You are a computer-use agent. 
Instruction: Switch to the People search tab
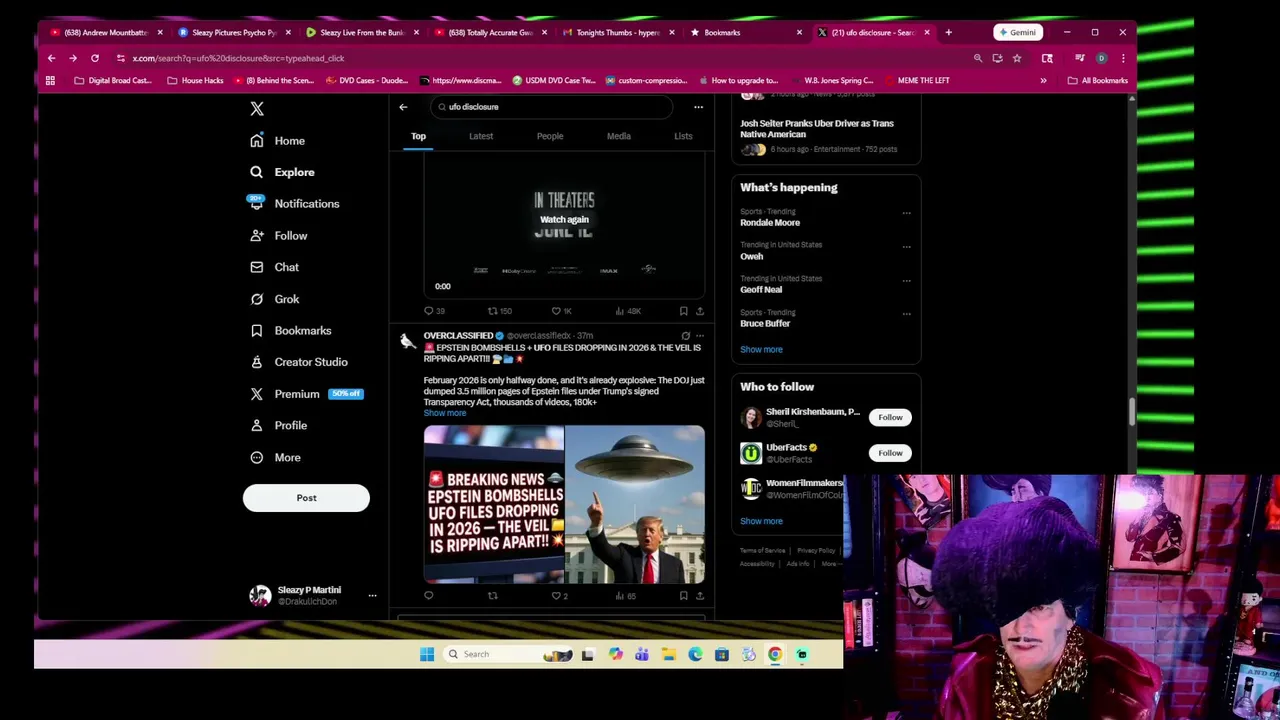550,136
